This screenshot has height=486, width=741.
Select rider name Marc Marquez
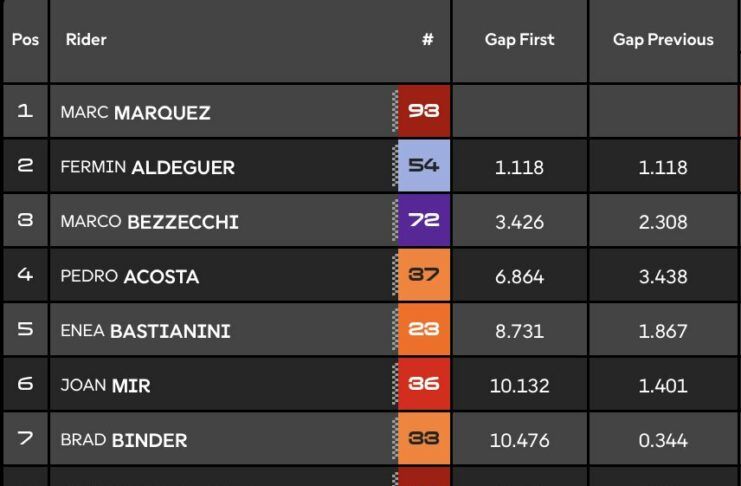coord(135,112)
